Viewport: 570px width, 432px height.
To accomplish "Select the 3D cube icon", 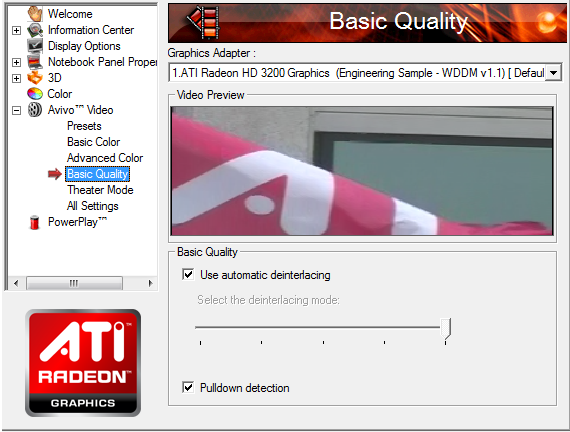I will coord(35,78).
